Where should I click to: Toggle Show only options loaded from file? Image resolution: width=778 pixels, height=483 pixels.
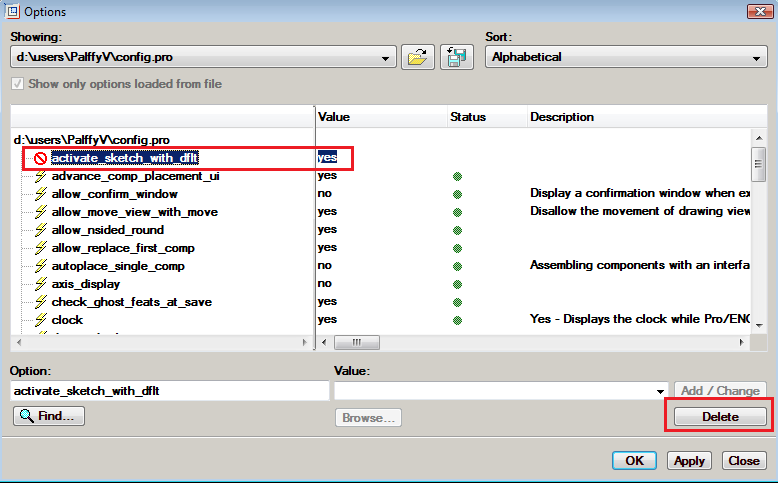(x=17, y=83)
